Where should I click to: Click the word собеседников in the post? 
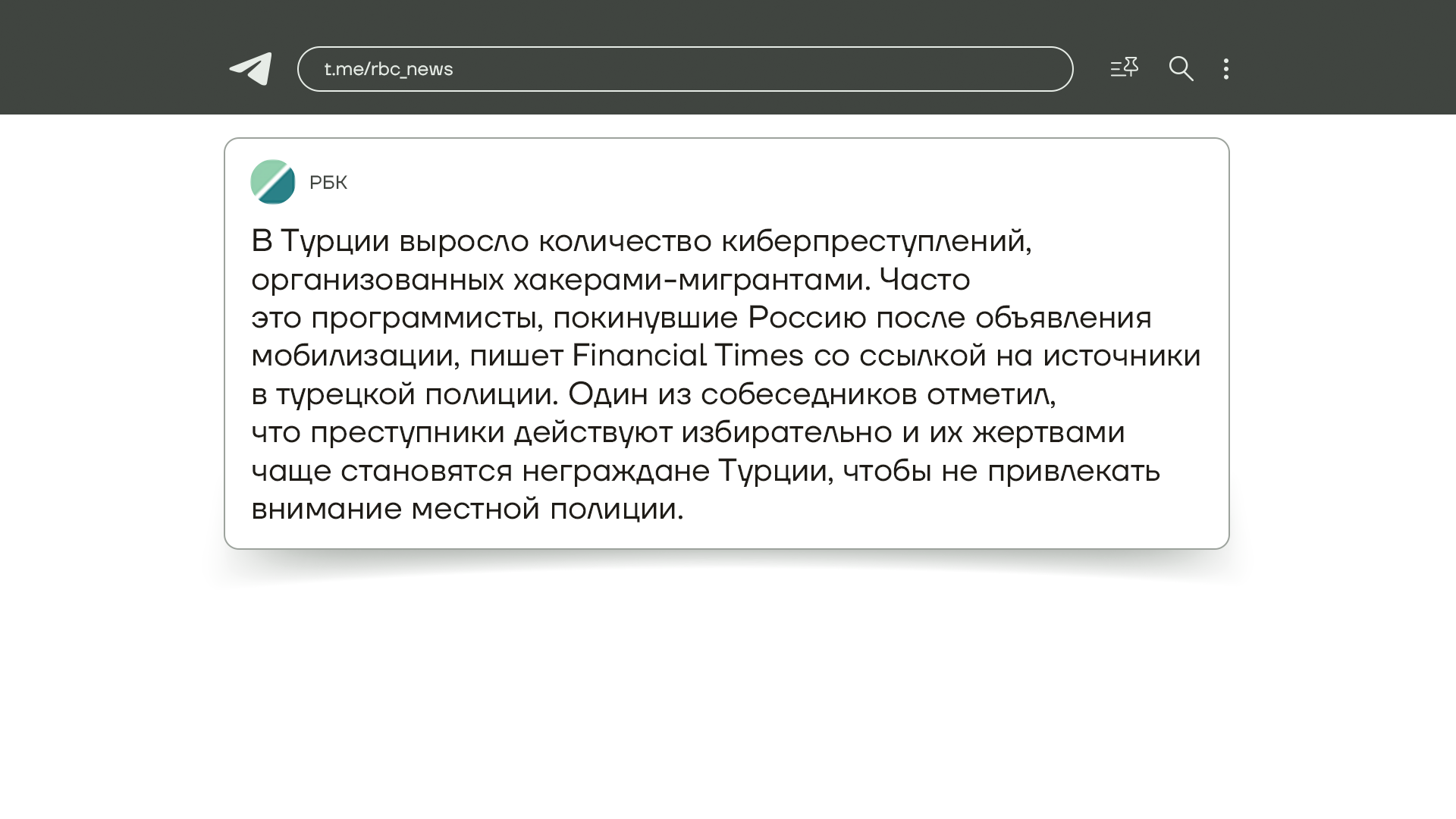808,394
